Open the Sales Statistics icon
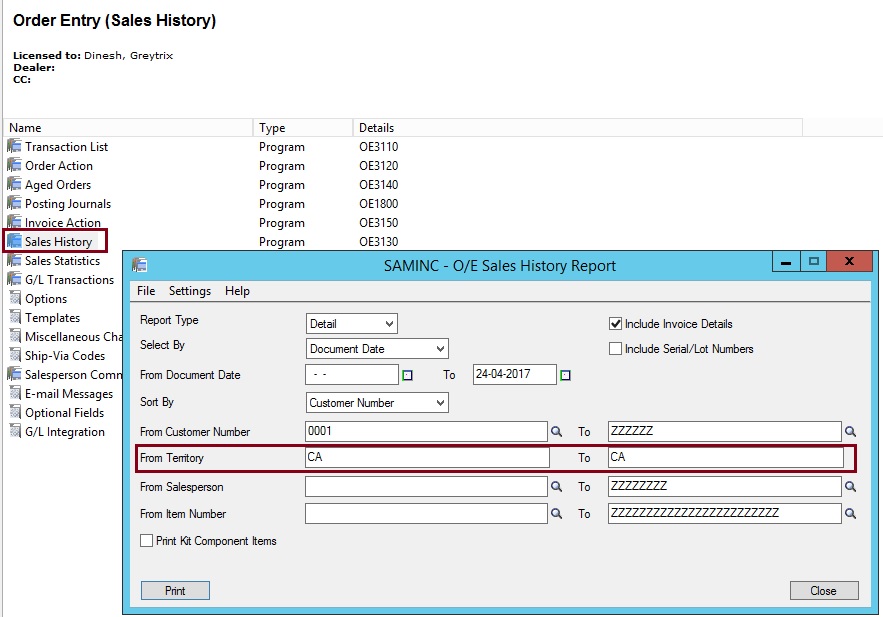 [14, 261]
